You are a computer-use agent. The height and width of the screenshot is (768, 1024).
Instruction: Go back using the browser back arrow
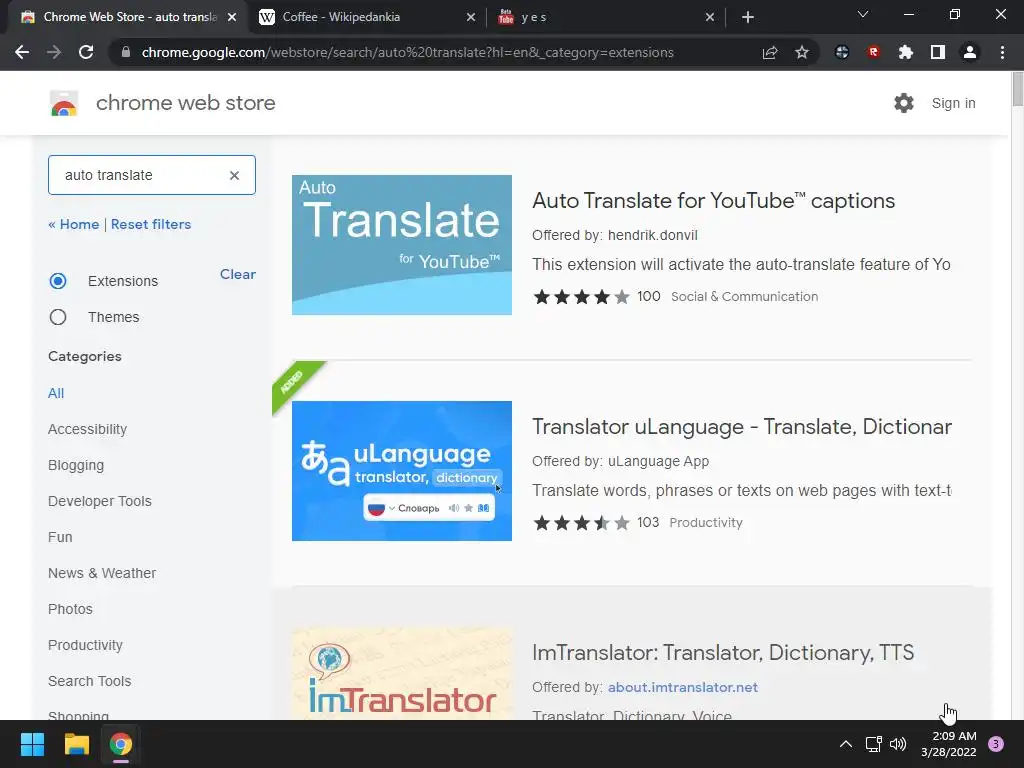(22, 52)
